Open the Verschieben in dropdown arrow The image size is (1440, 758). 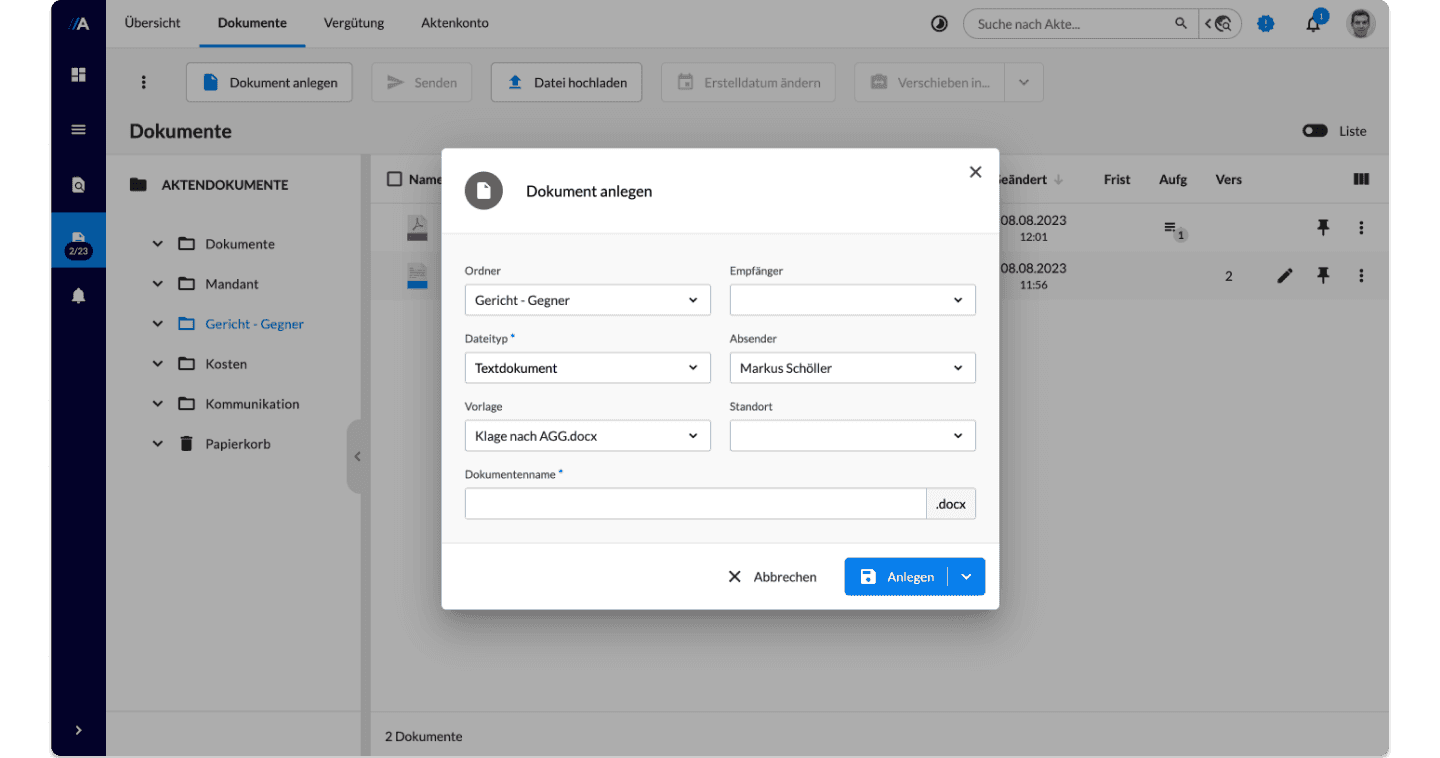pyautogui.click(x=1024, y=82)
